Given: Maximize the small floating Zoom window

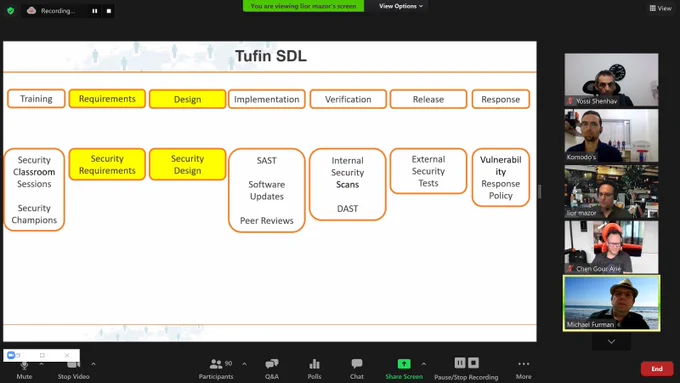Looking at the screenshot, I should tap(42, 355).
